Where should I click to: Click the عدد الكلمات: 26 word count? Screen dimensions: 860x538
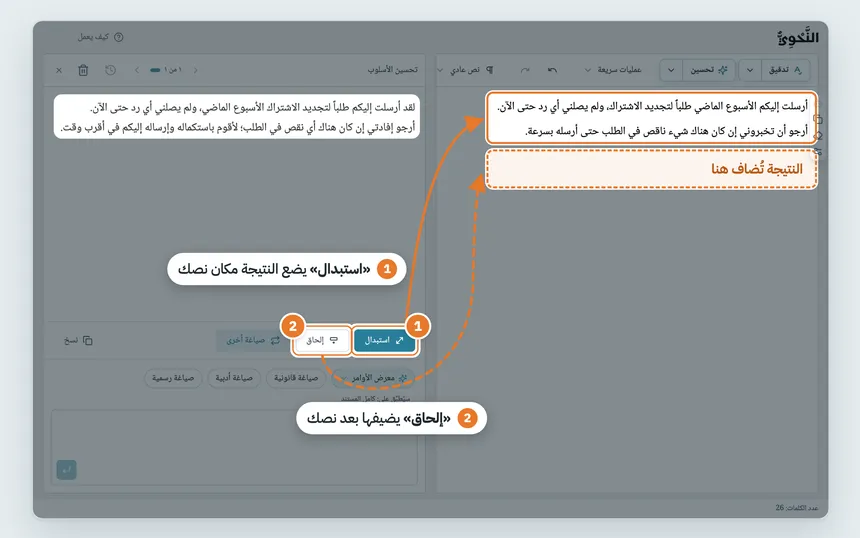coord(797,508)
